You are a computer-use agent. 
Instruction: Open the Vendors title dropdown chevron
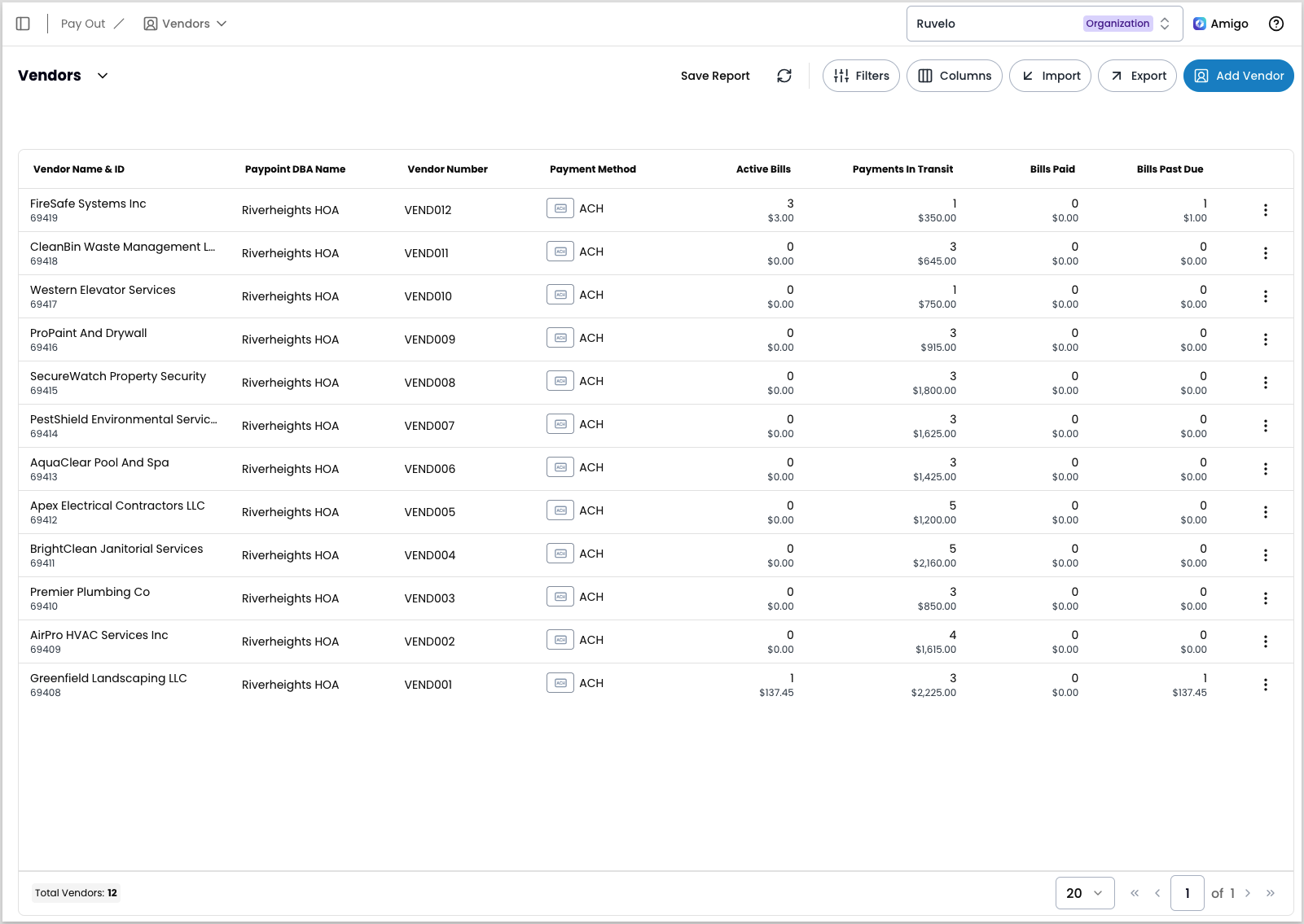pyautogui.click(x=103, y=76)
